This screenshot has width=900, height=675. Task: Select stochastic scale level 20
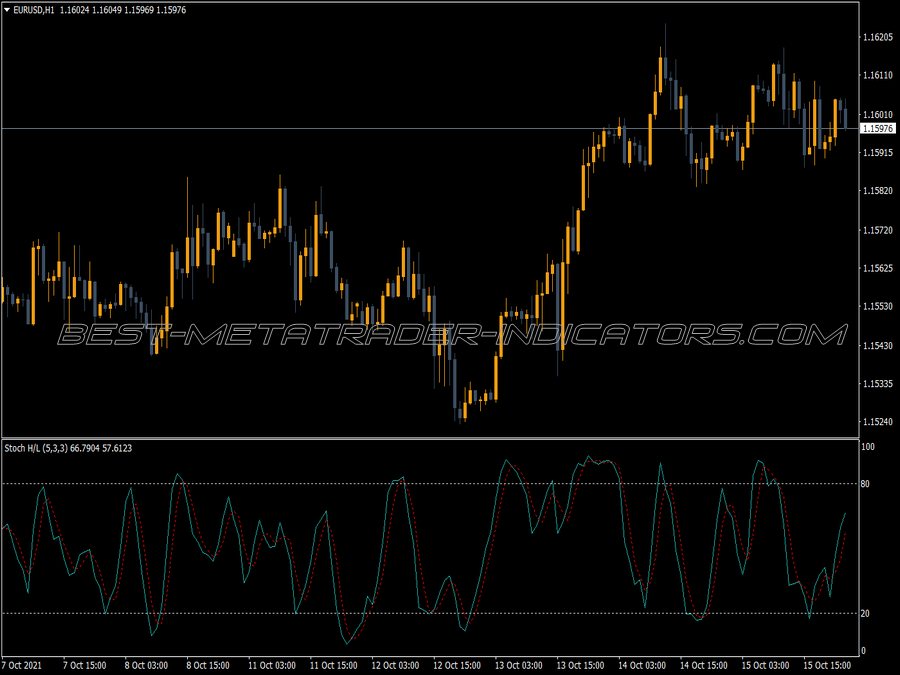[x=866, y=614]
